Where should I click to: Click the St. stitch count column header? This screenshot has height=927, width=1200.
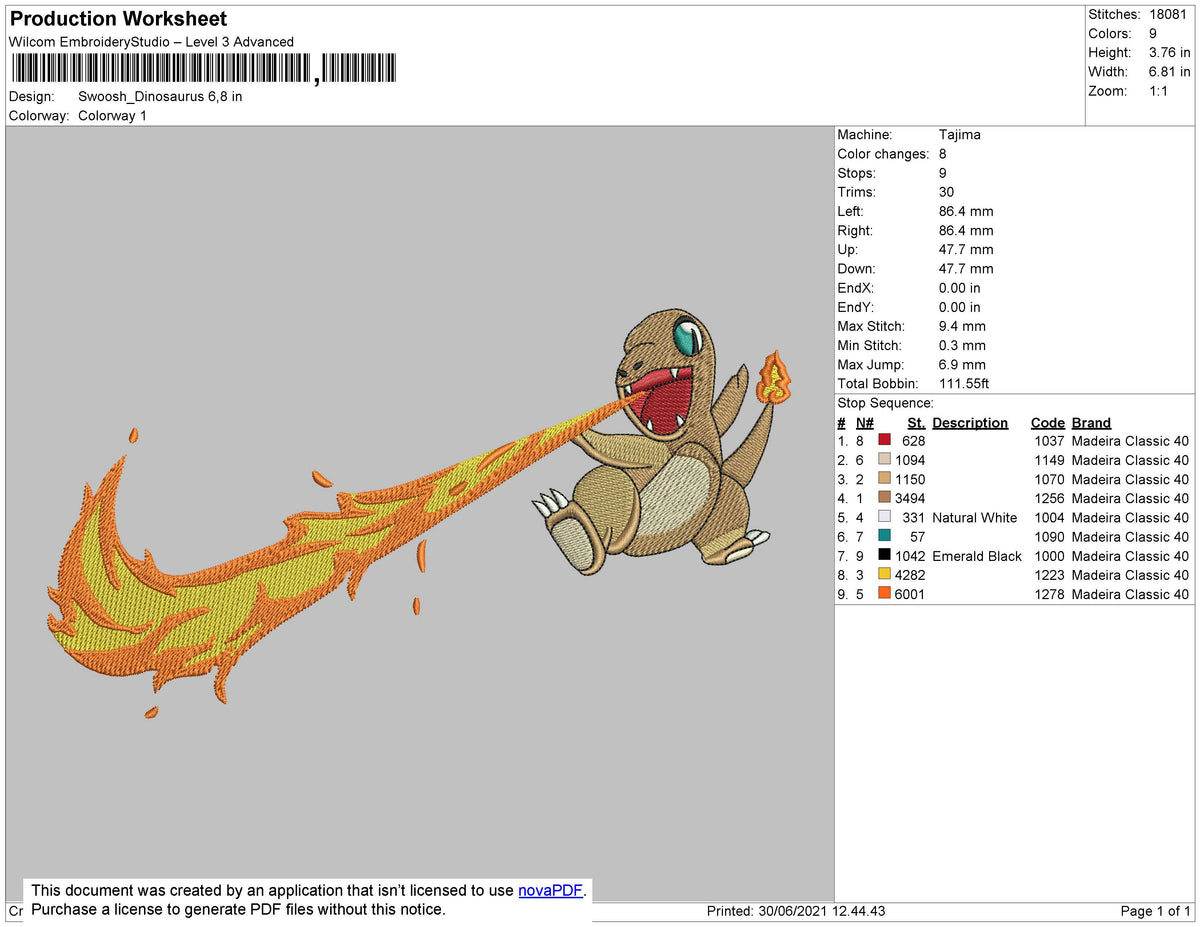point(916,423)
